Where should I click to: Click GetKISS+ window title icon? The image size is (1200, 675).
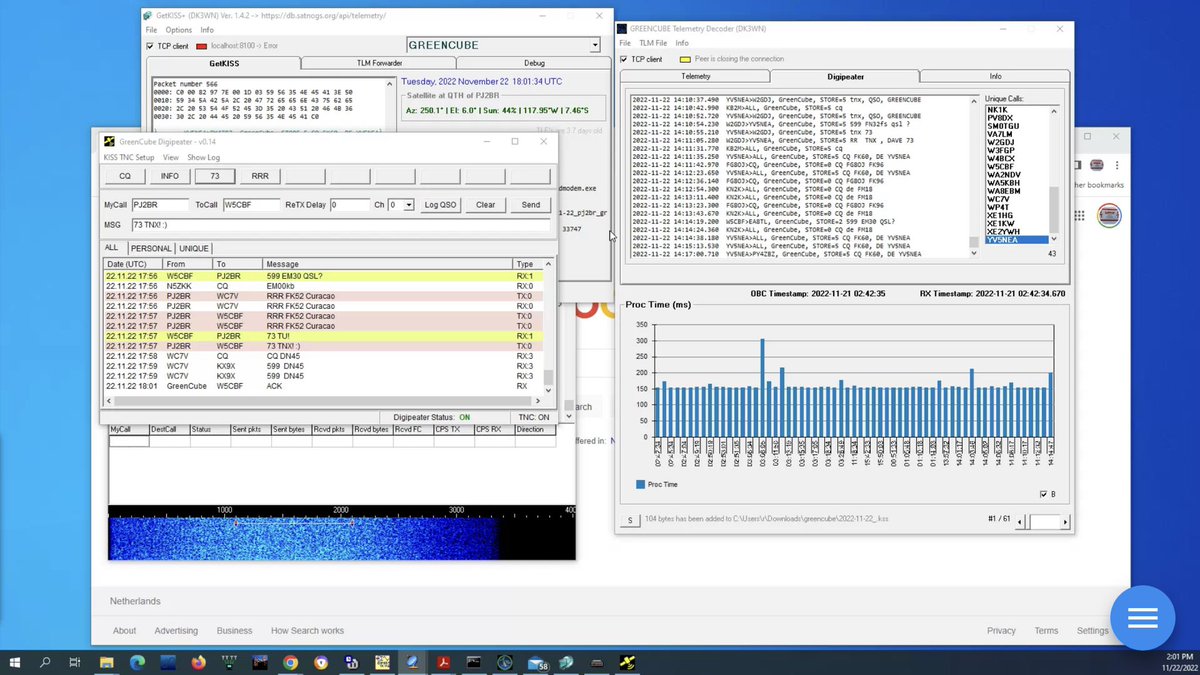click(149, 16)
